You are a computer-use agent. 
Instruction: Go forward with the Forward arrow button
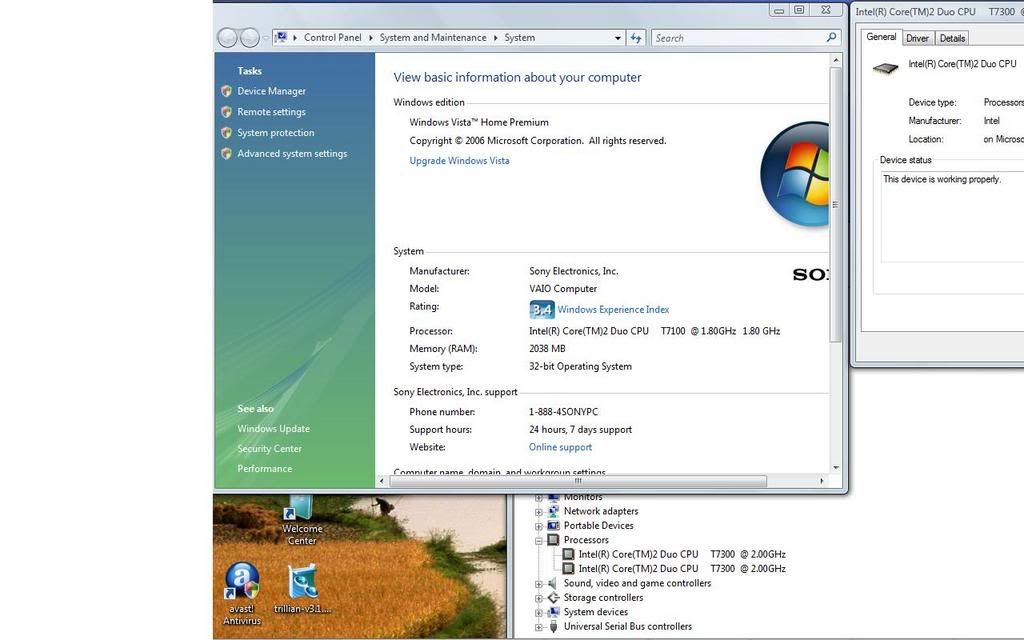coord(249,38)
